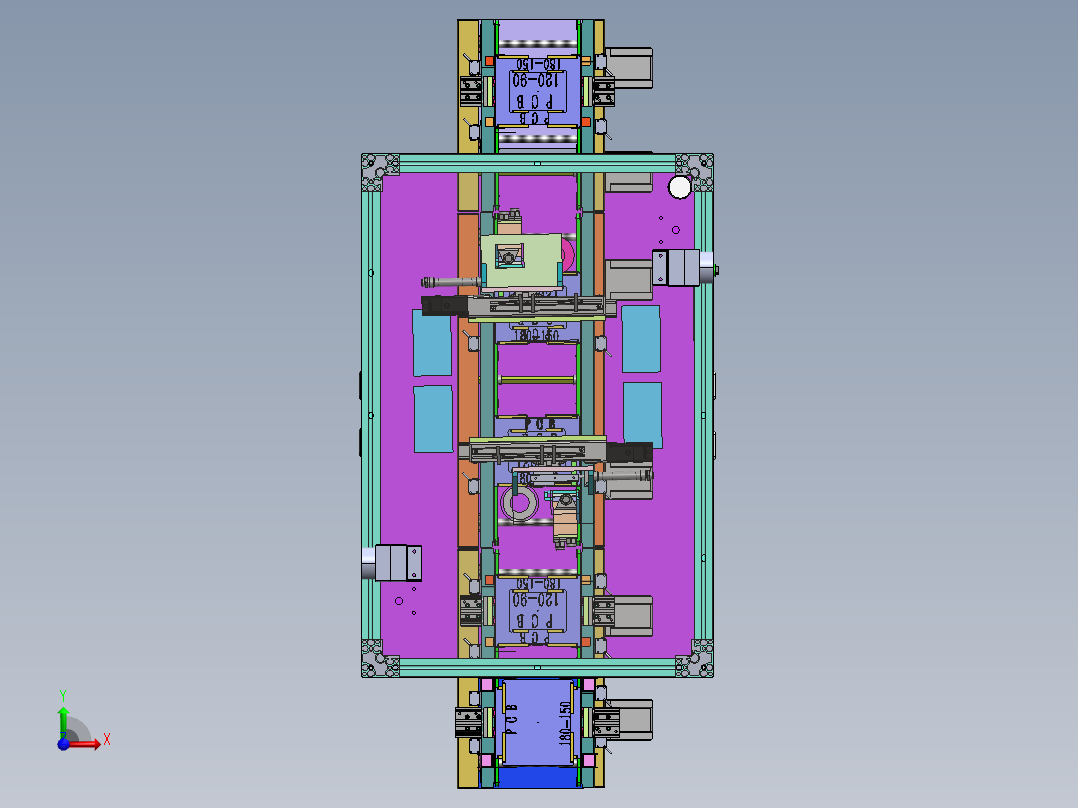The image size is (1078, 808).
Task: Select the light green block on the conveyor
Action: coord(522,260)
